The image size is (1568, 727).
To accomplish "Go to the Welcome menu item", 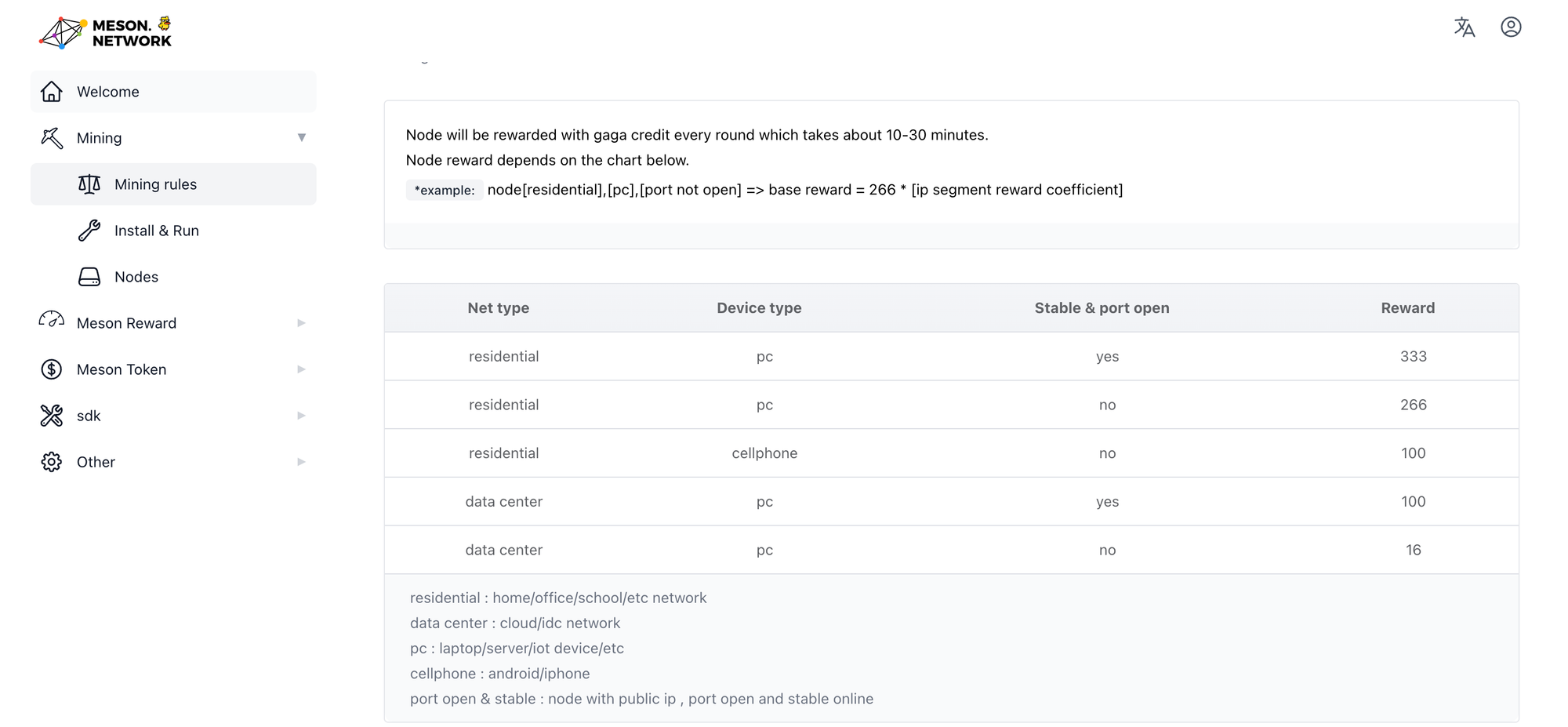I will [108, 92].
